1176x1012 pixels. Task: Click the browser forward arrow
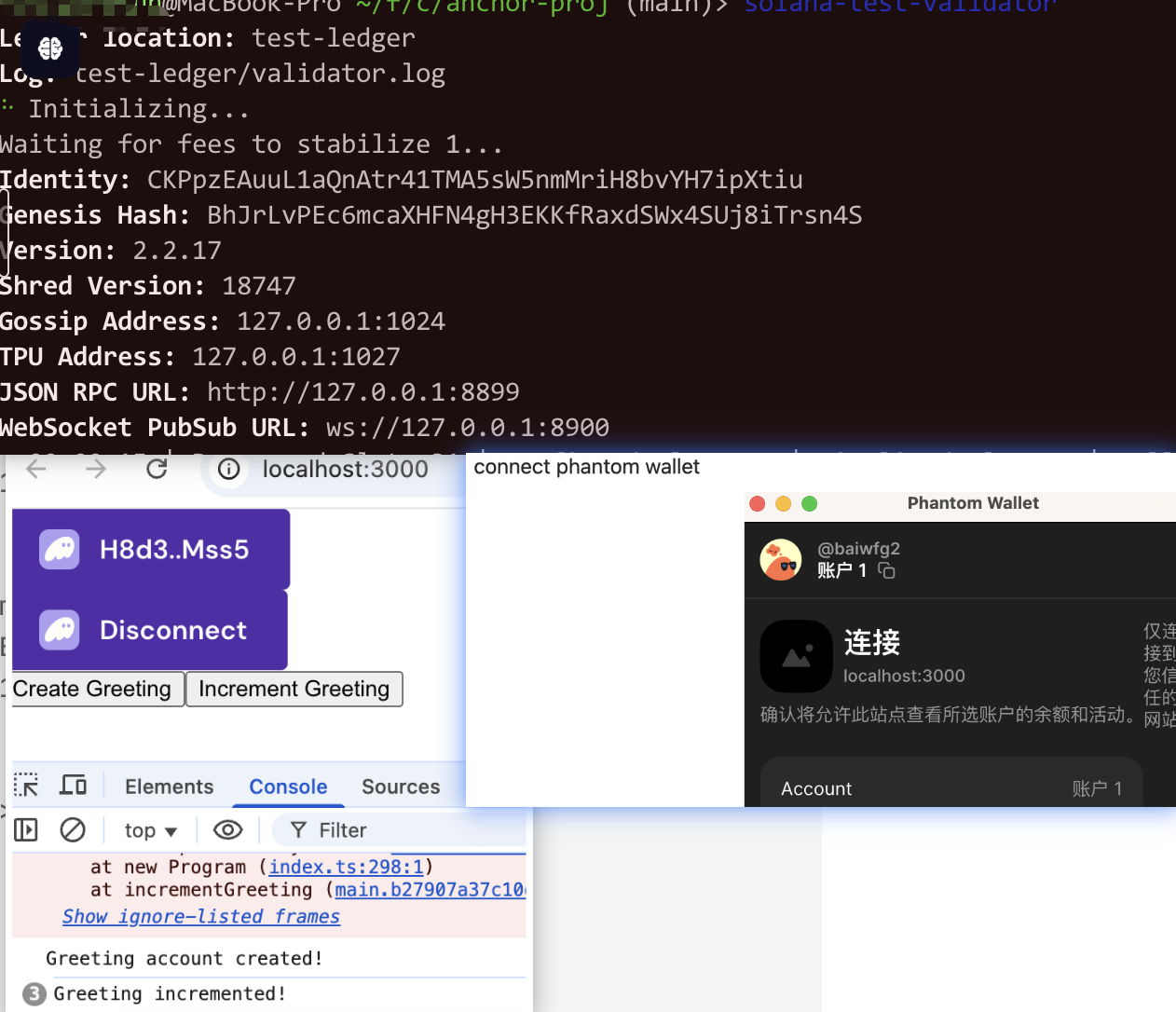pyautogui.click(x=96, y=469)
